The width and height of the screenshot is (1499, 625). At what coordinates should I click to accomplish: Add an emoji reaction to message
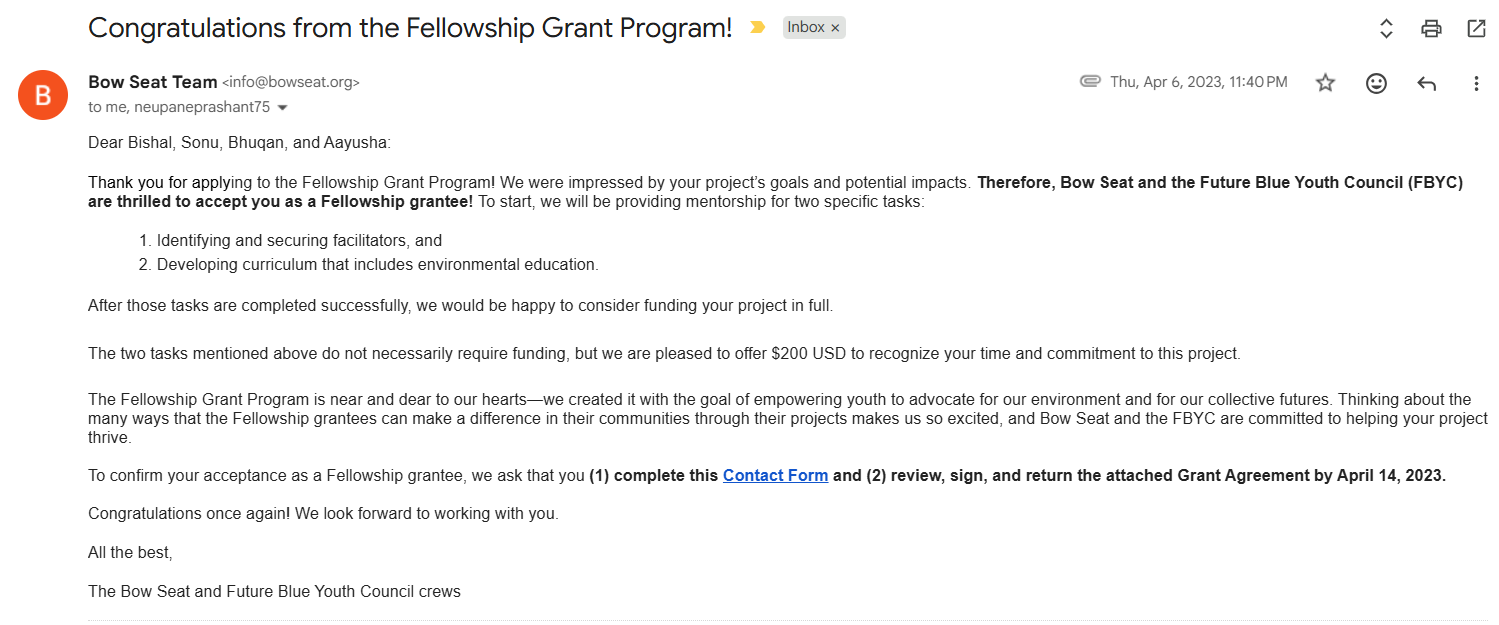point(1376,83)
